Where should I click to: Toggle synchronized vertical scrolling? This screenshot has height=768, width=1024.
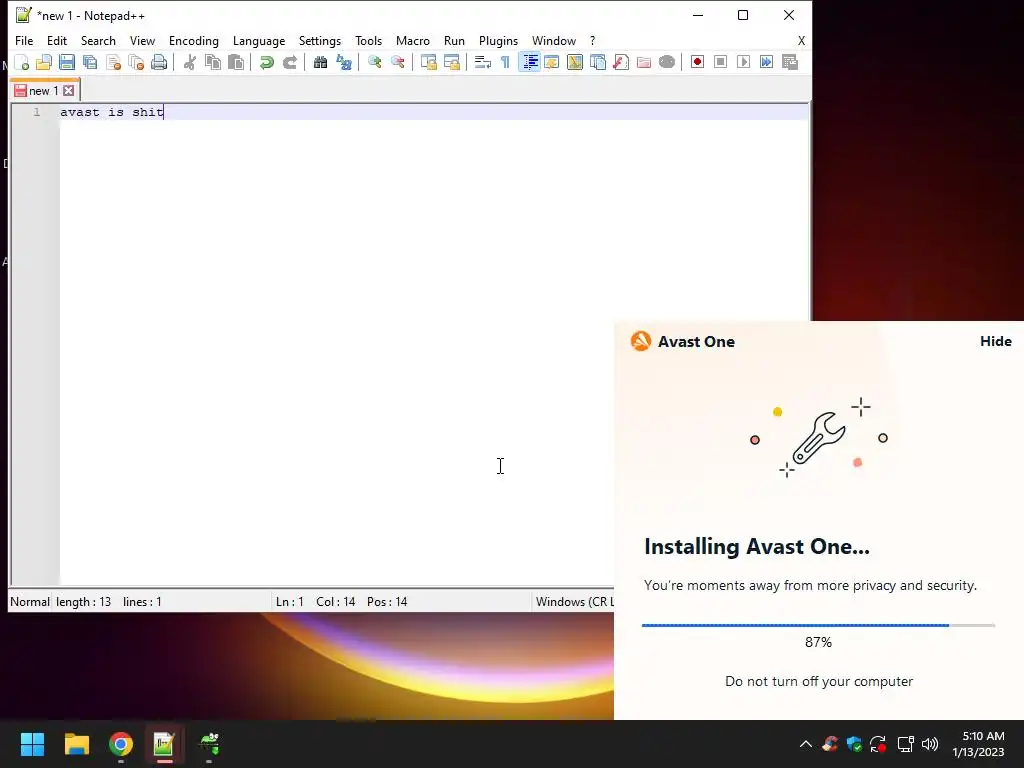428,62
